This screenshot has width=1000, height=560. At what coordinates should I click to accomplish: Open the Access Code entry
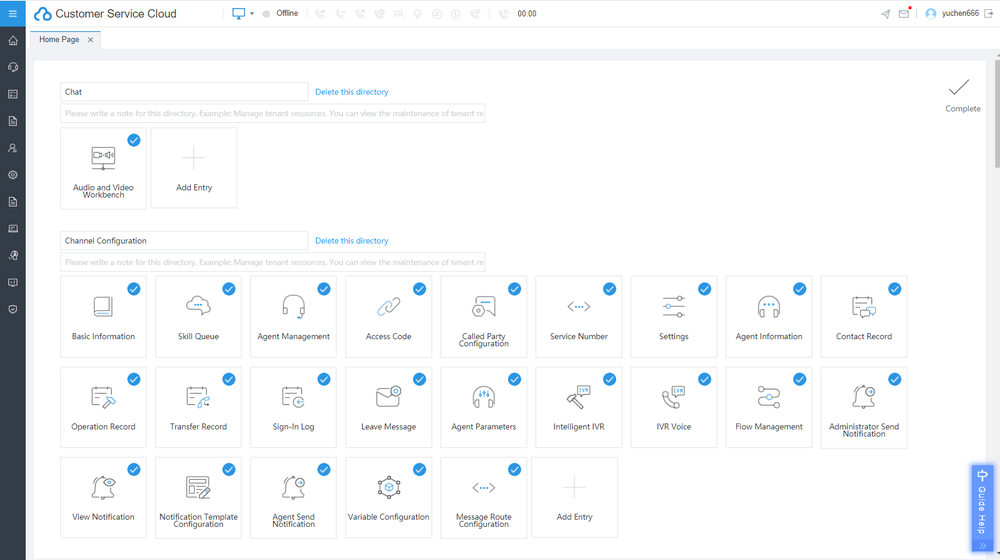click(388, 317)
